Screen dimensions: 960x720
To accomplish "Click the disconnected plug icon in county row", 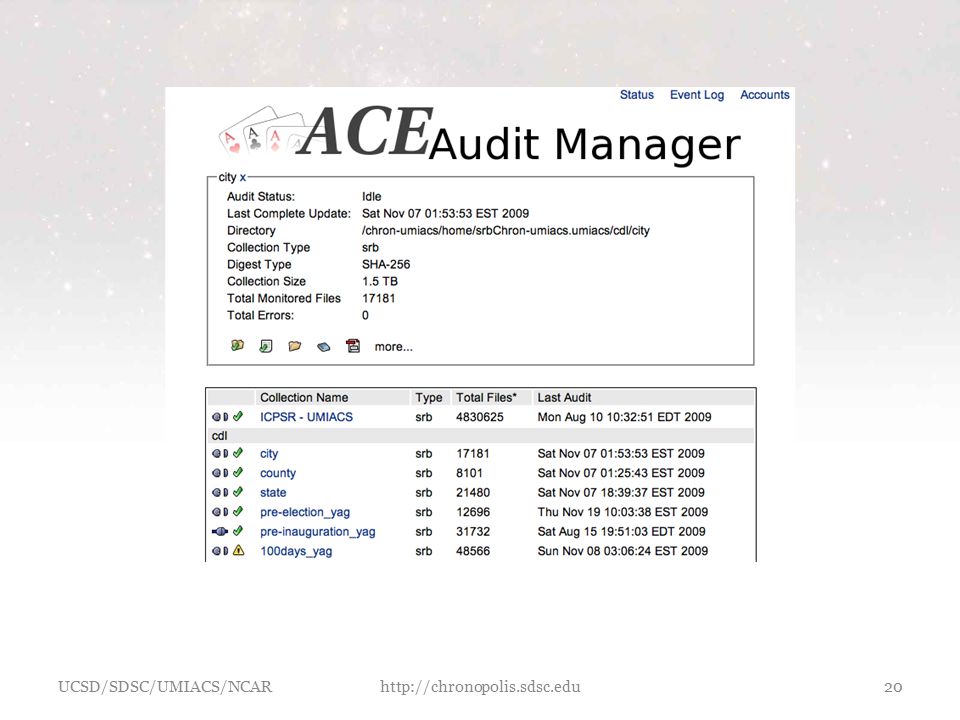I will tap(220, 473).
